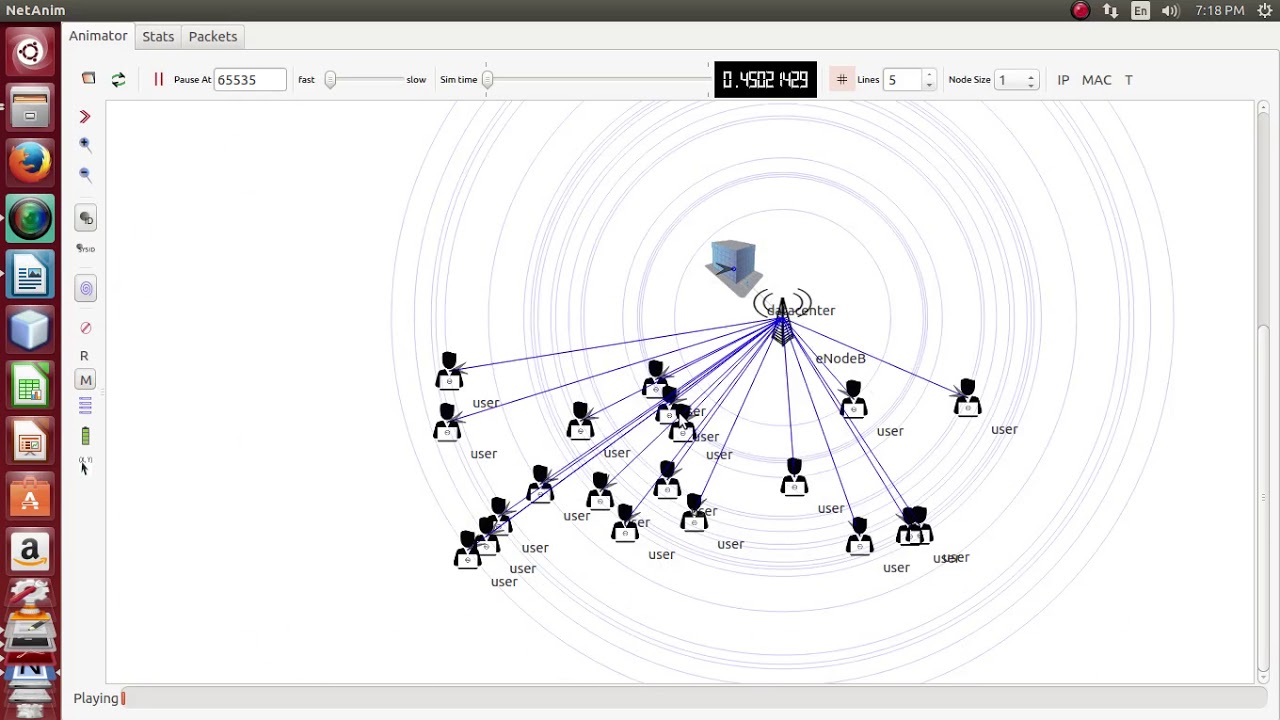Click the Pause At input field

click(x=250, y=79)
